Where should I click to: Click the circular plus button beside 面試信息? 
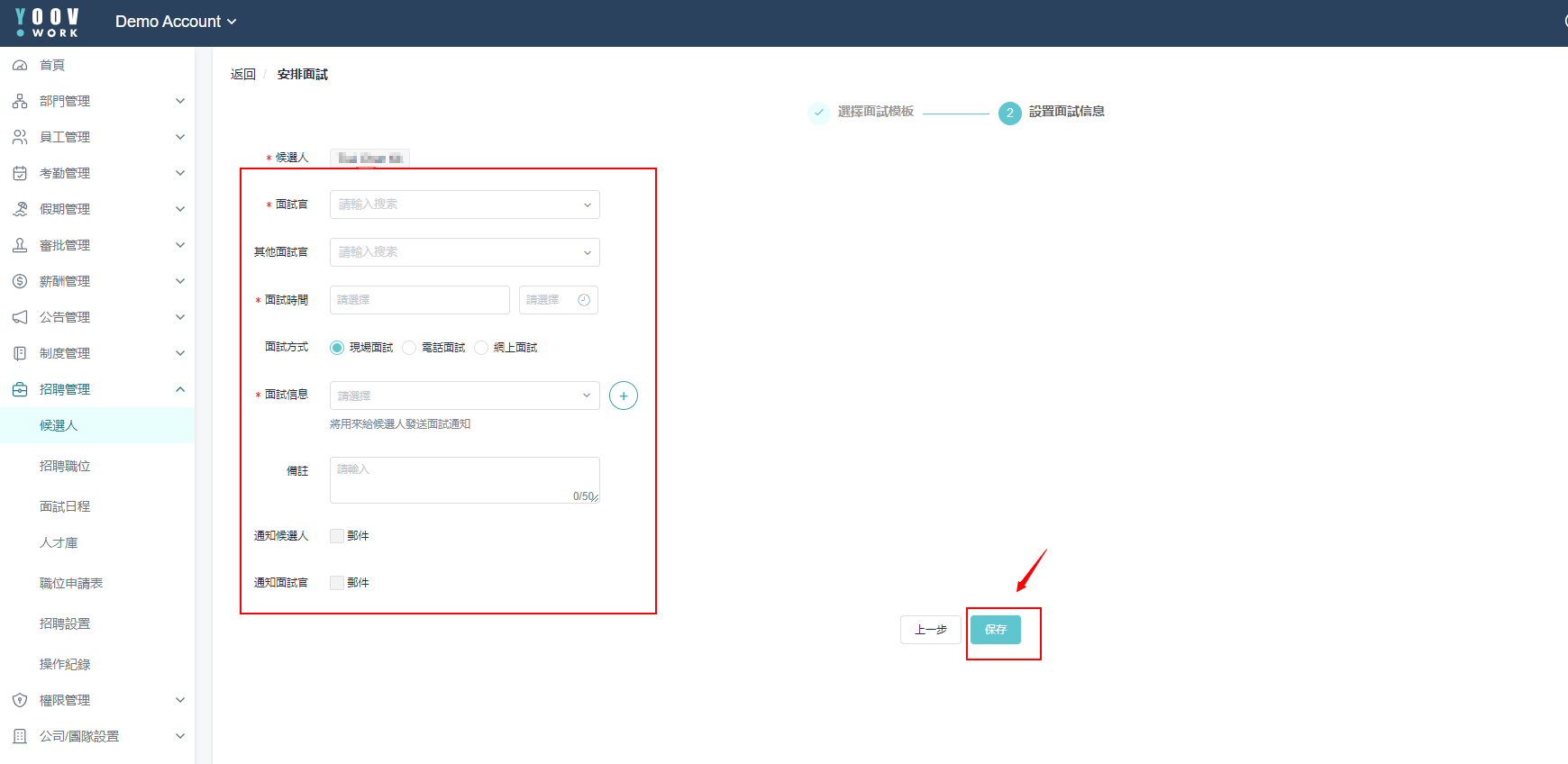pyautogui.click(x=623, y=396)
